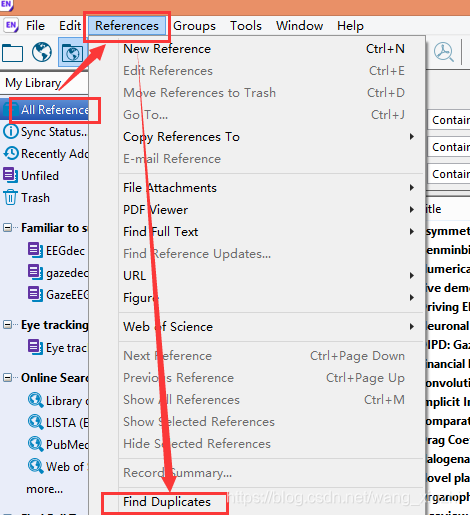Open the LISTA online search
The width and height of the screenshot is (470, 516).
pyautogui.click(x=67, y=423)
